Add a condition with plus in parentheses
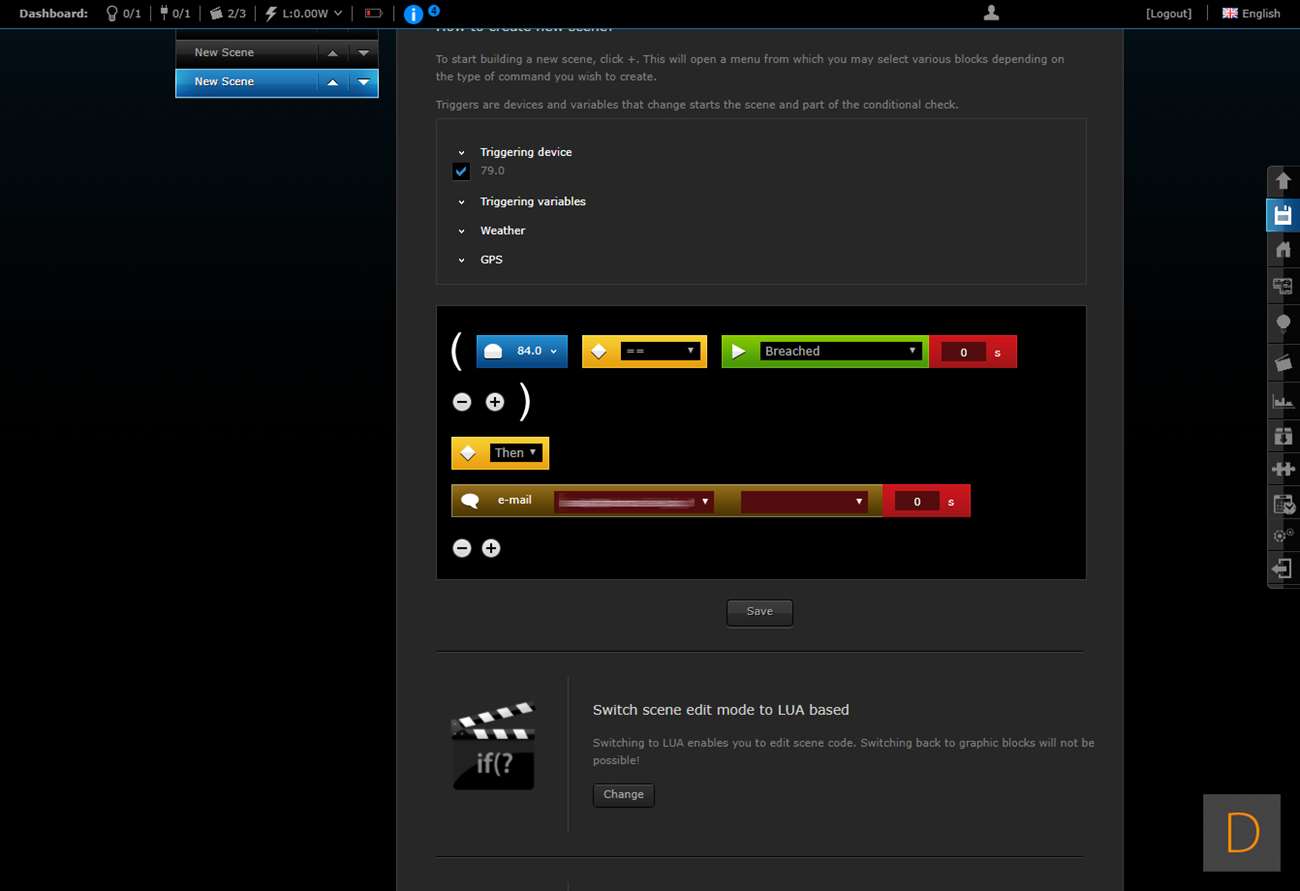The width and height of the screenshot is (1300, 891). [495, 402]
